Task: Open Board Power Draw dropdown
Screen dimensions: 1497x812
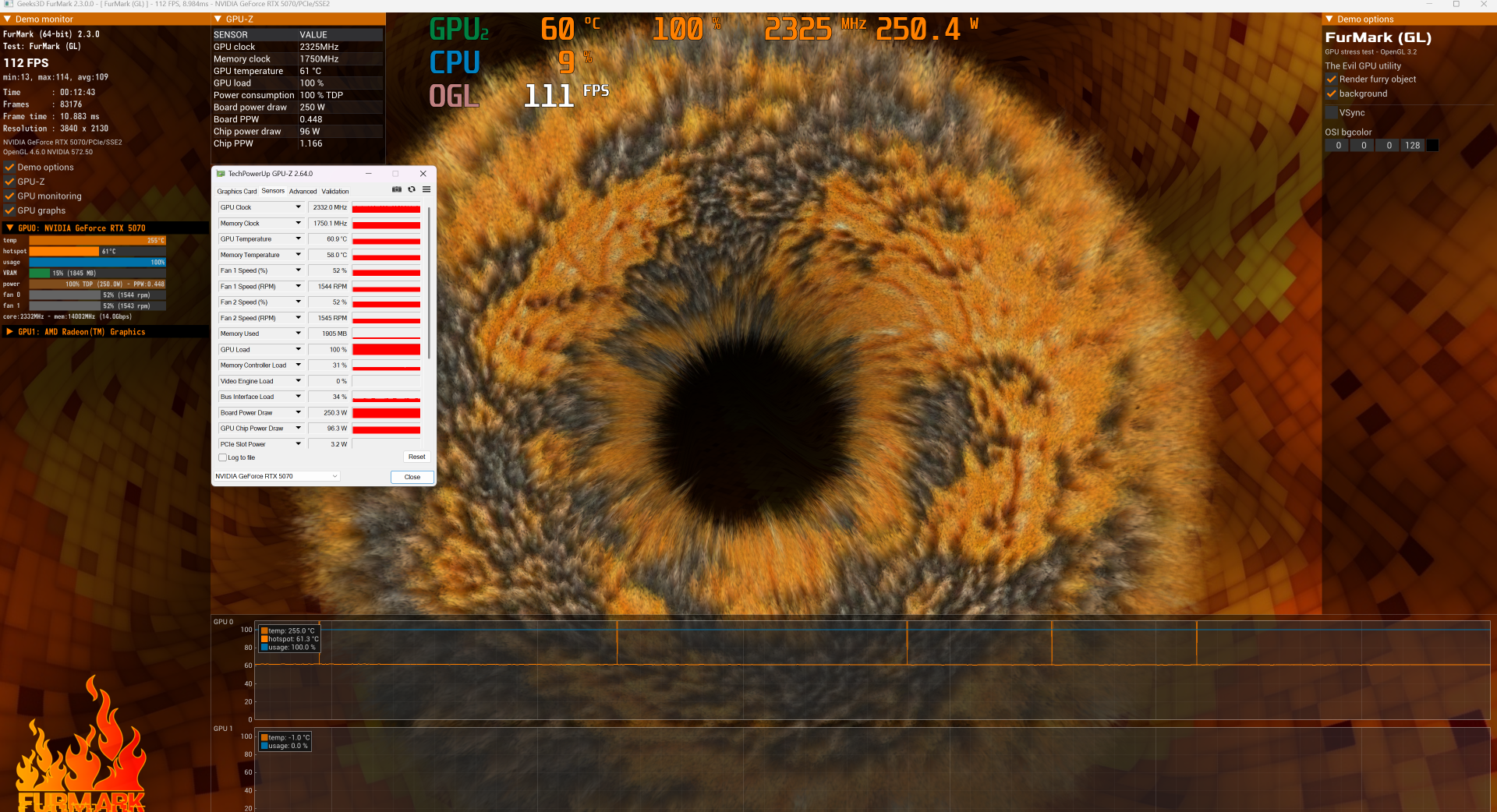Action: (298, 412)
